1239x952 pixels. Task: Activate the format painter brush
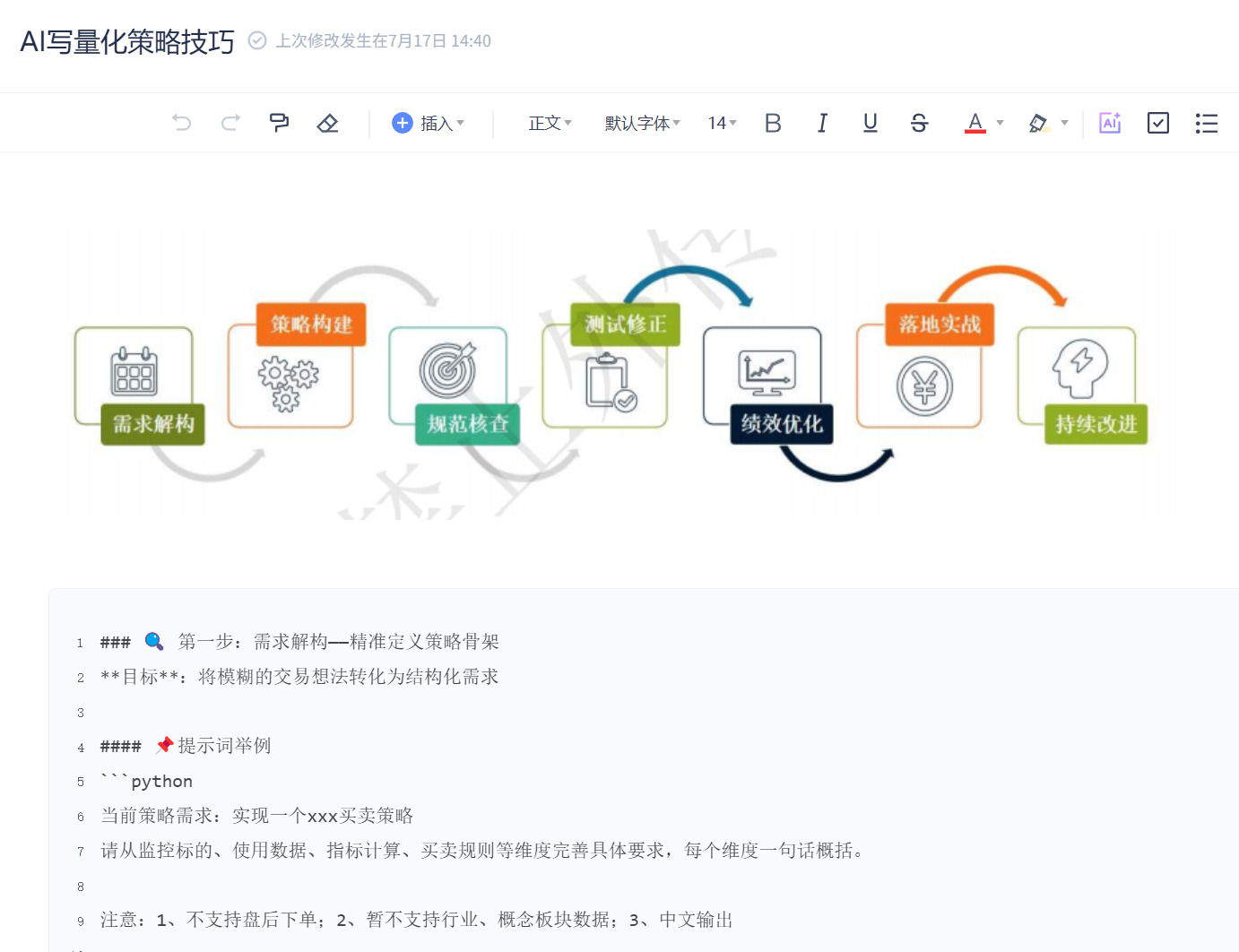coord(279,123)
